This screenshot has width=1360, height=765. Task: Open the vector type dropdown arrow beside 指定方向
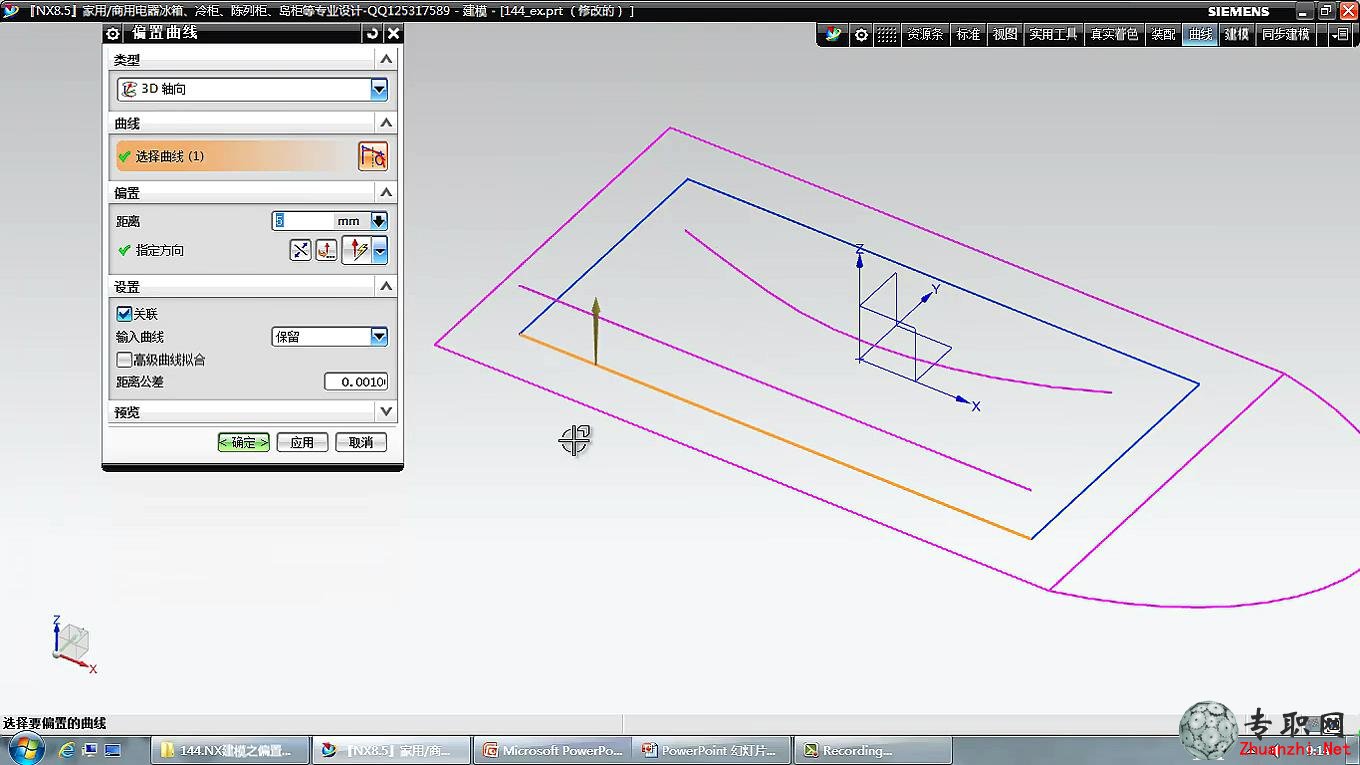coord(380,250)
